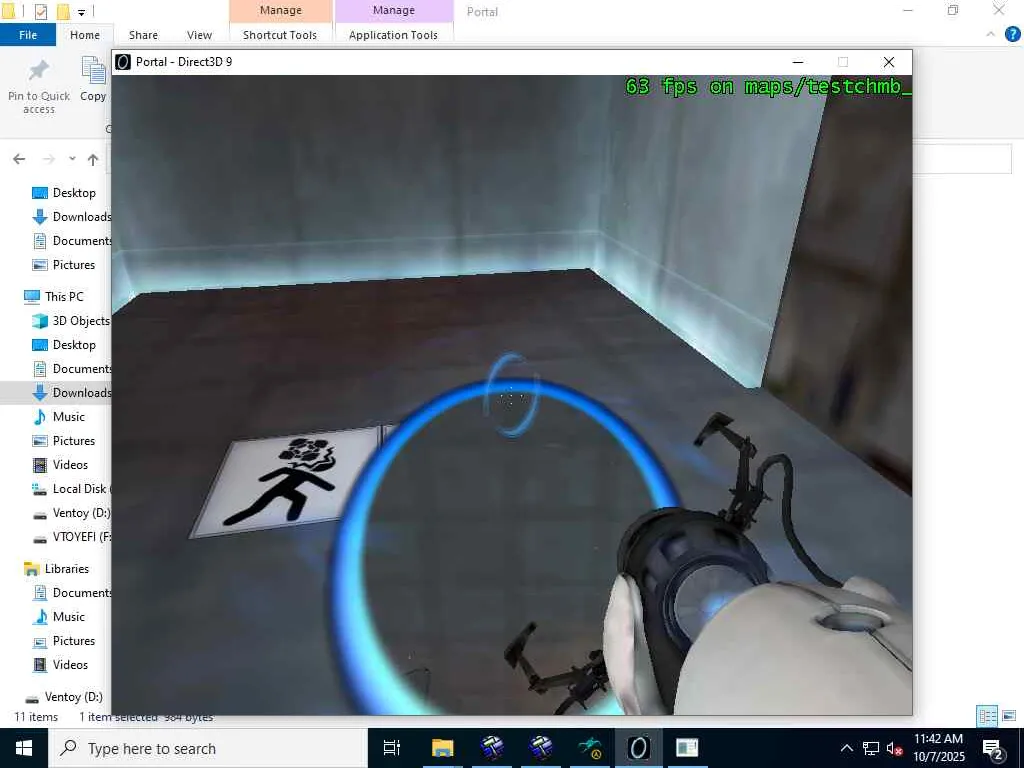The height and width of the screenshot is (768, 1024).
Task: Click the rightmost window app on taskbar
Action: click(687, 748)
